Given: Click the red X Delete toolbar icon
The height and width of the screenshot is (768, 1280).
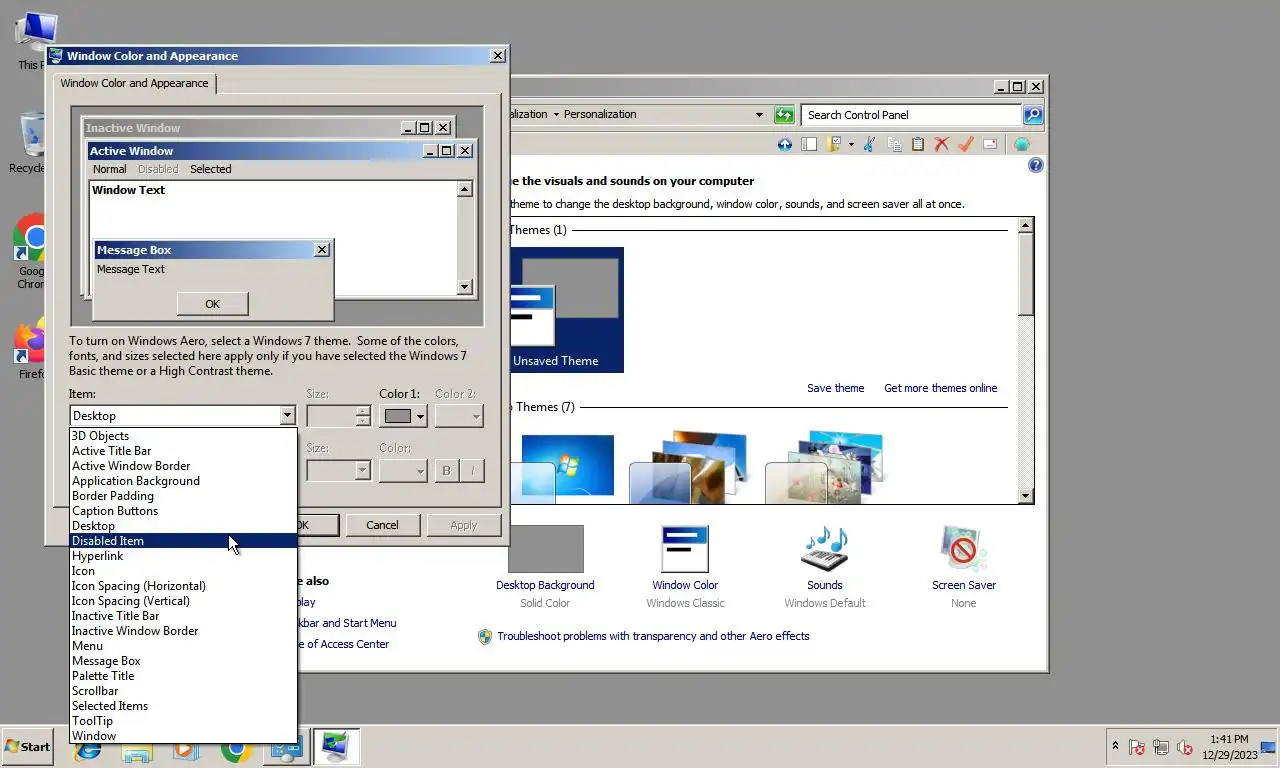Looking at the screenshot, I should tap(941, 145).
